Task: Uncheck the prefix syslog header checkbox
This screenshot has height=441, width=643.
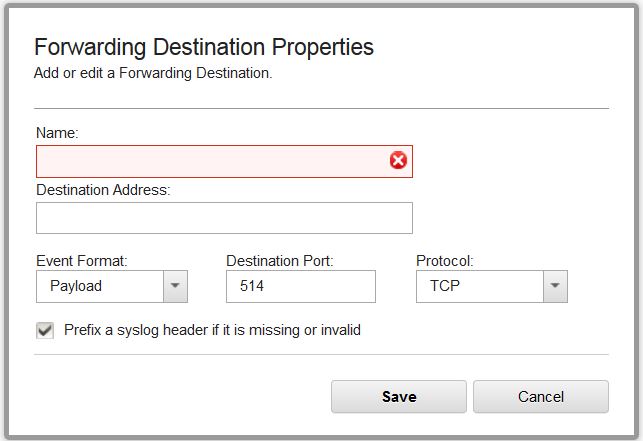Action: click(x=45, y=330)
